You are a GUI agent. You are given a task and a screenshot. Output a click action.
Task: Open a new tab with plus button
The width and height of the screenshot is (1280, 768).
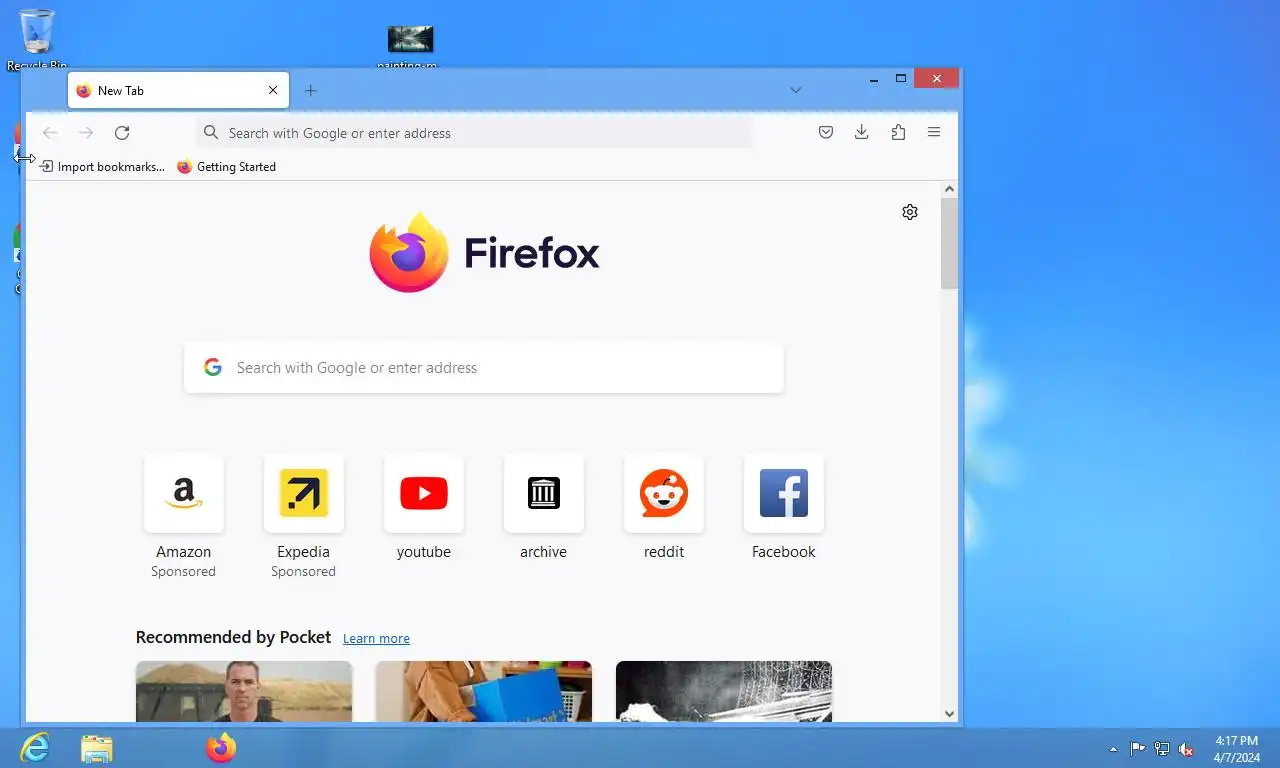(x=311, y=90)
